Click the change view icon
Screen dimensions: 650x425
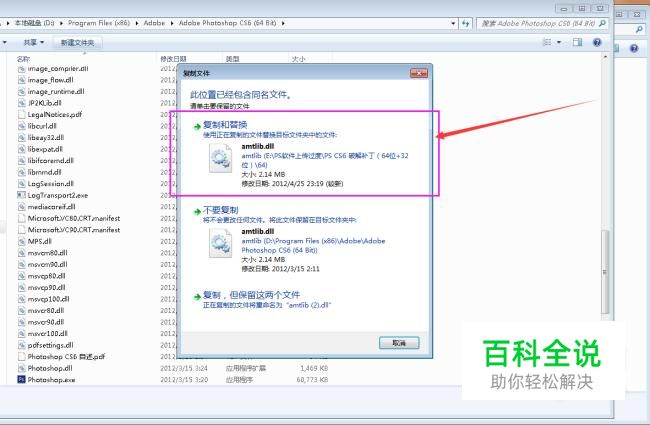(547, 42)
